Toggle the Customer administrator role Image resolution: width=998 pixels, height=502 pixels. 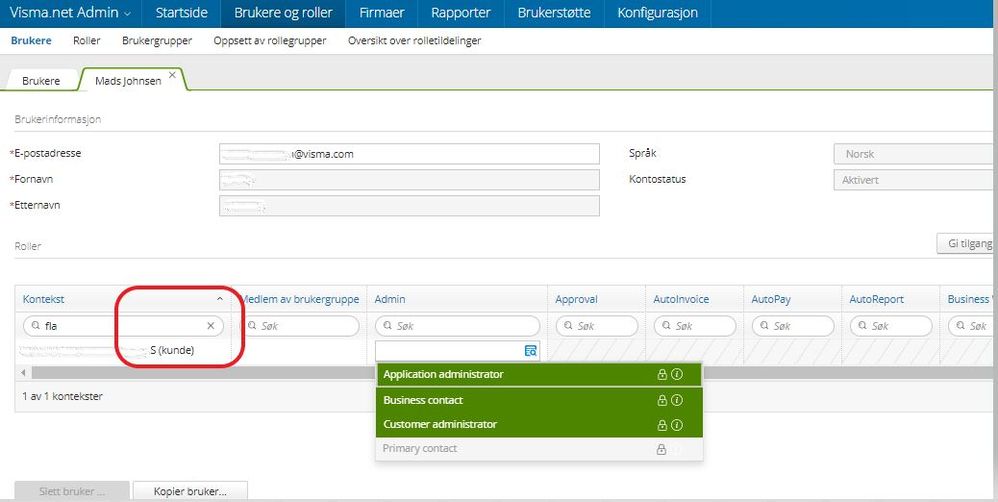(x=538, y=424)
